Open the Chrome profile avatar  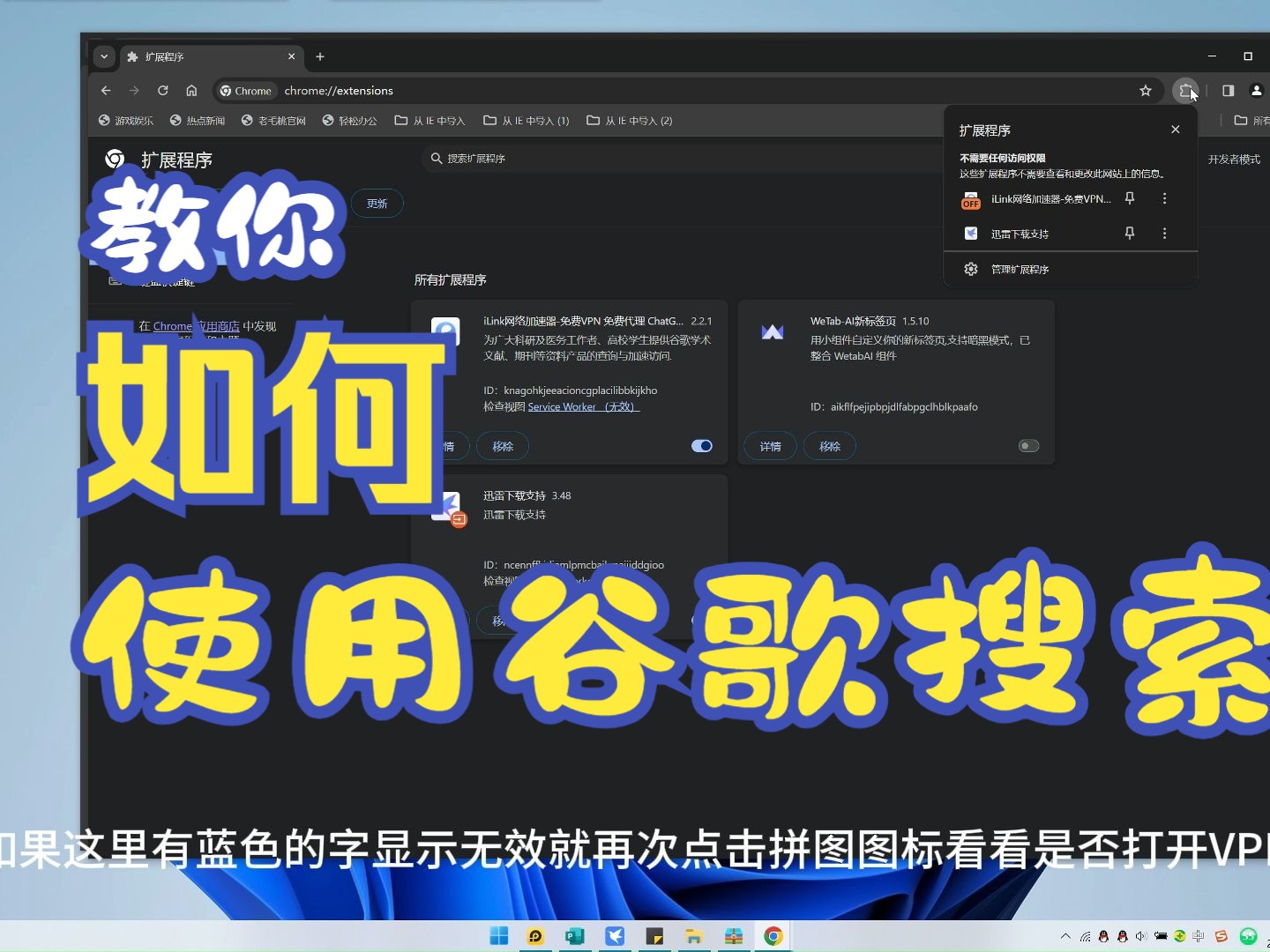coord(1257,91)
